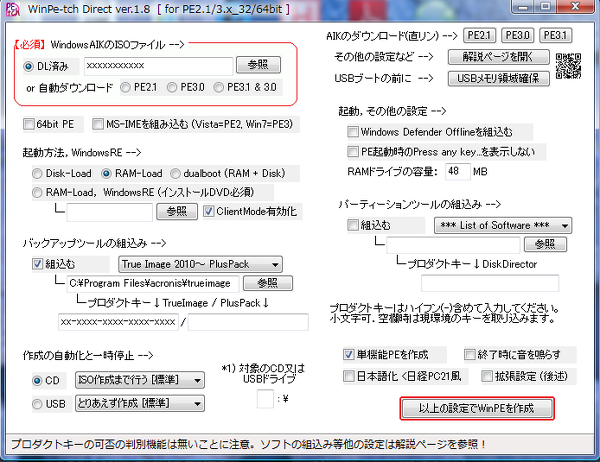Toggle the MS-IME組み込む checkbox
This screenshot has width=600, height=462.
click(98, 125)
